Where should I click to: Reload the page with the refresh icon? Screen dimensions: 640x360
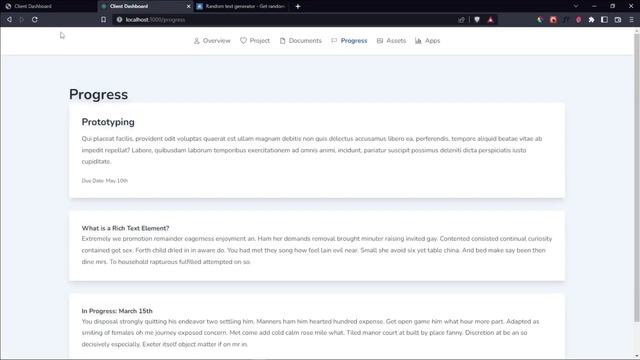[x=35, y=20]
